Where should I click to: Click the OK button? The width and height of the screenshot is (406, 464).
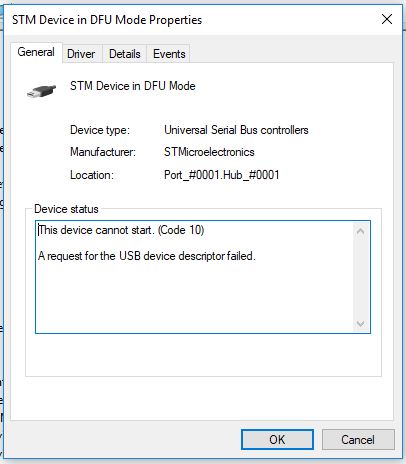(277, 440)
